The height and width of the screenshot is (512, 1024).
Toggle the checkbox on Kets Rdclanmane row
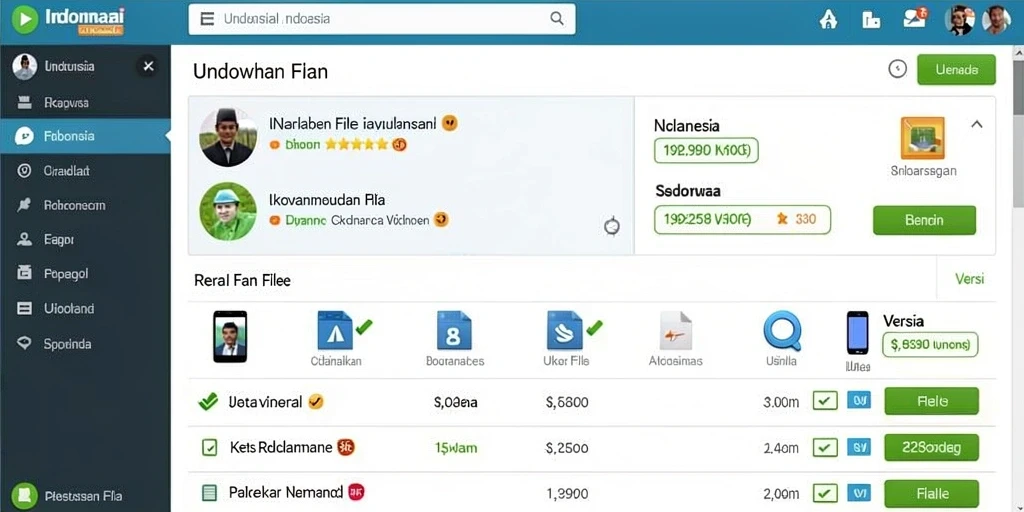click(x=209, y=447)
